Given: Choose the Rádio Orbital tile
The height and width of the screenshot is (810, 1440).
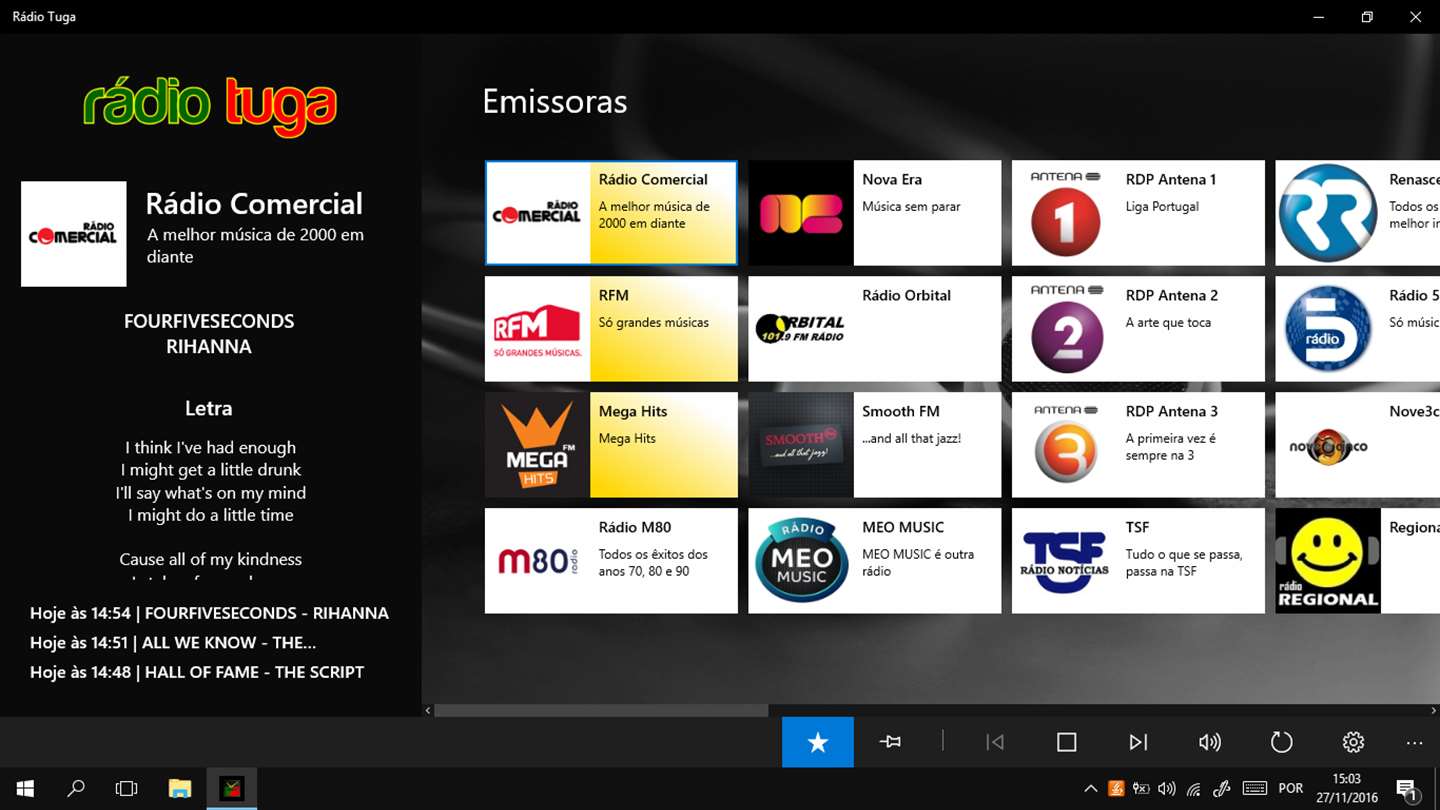Looking at the screenshot, I should coord(875,329).
